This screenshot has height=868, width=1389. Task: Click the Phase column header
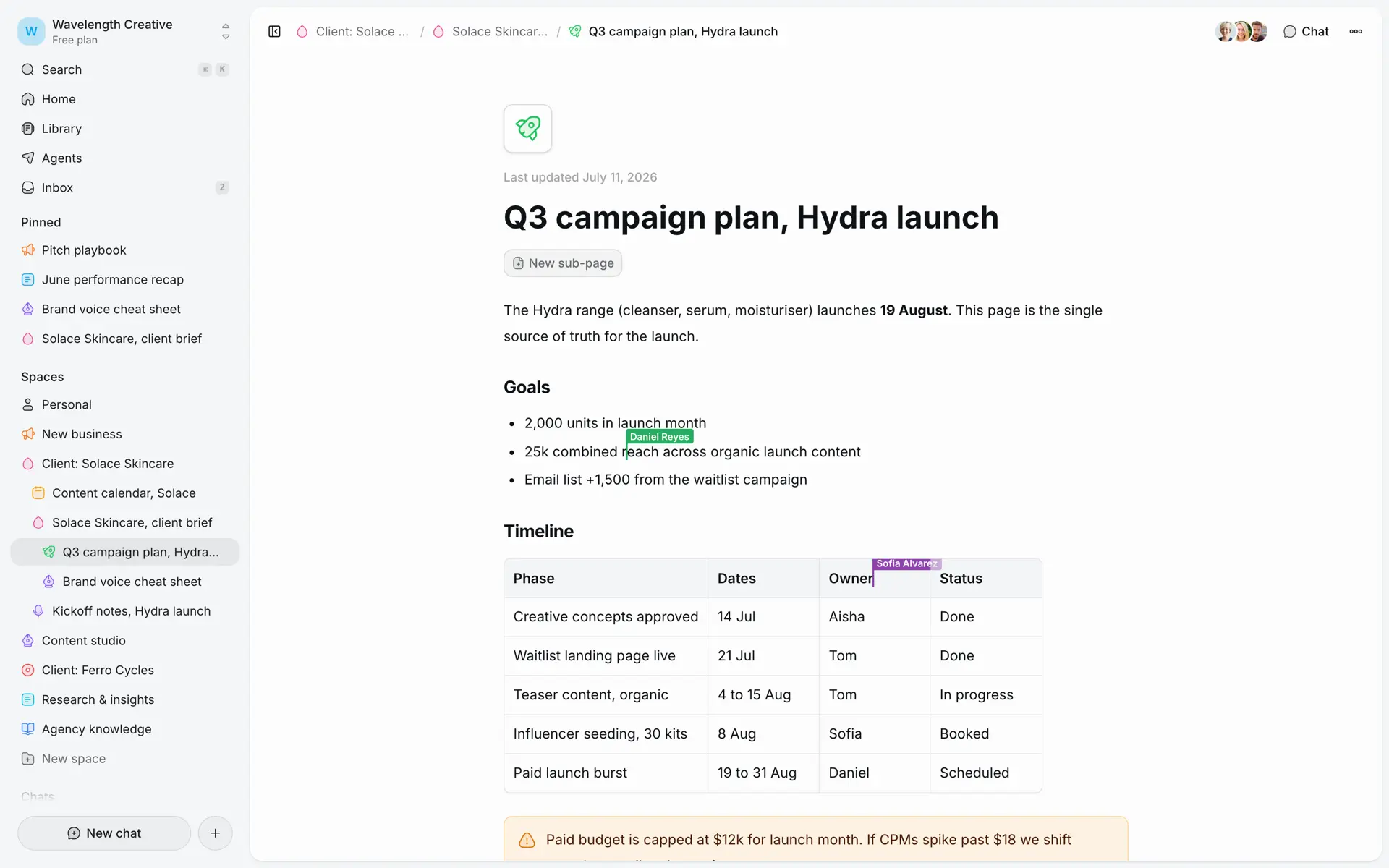click(606, 579)
